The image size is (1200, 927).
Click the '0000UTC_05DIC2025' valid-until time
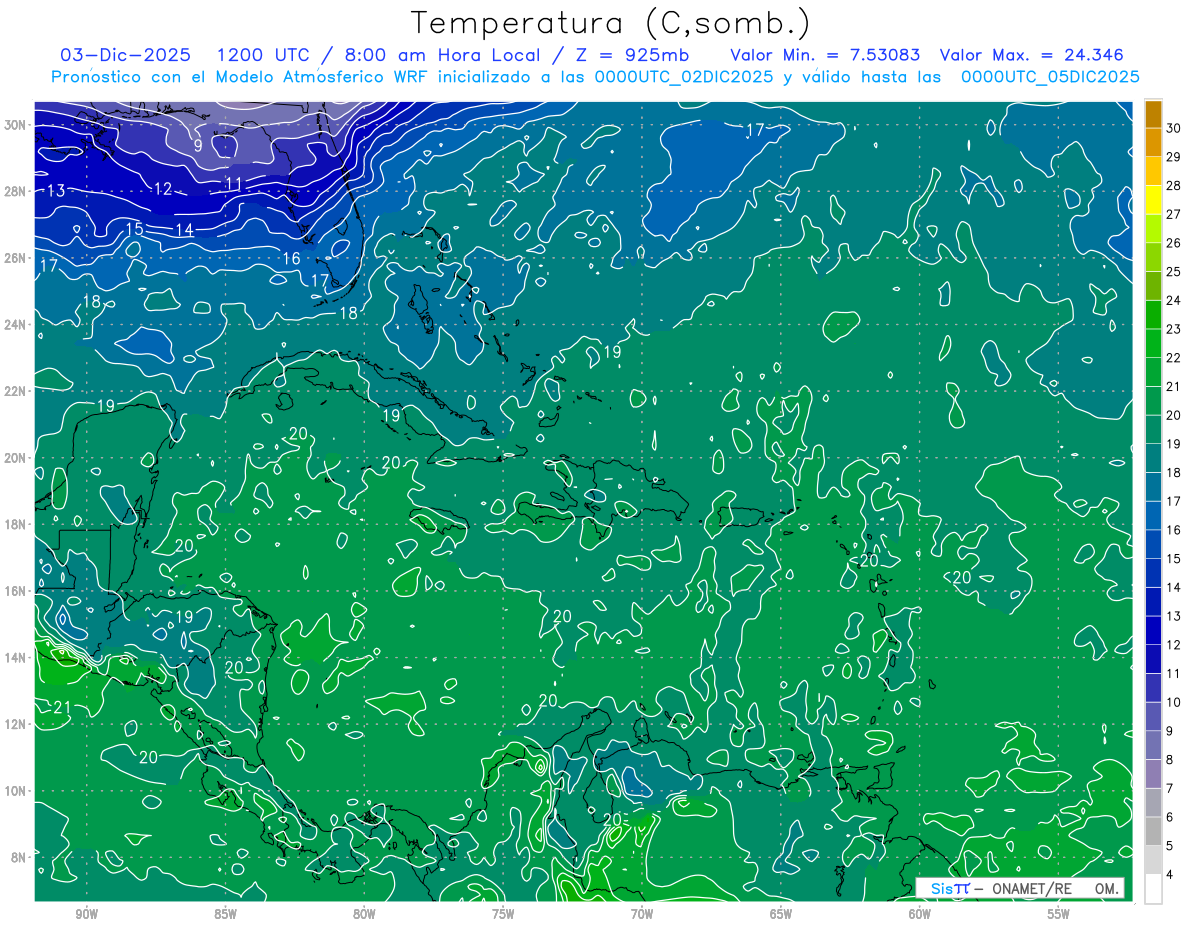[x=1050, y=76]
